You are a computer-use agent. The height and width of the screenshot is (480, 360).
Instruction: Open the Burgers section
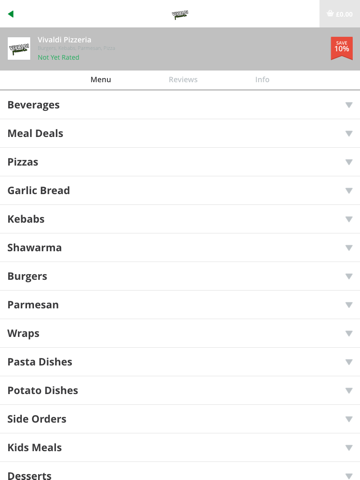point(180,276)
